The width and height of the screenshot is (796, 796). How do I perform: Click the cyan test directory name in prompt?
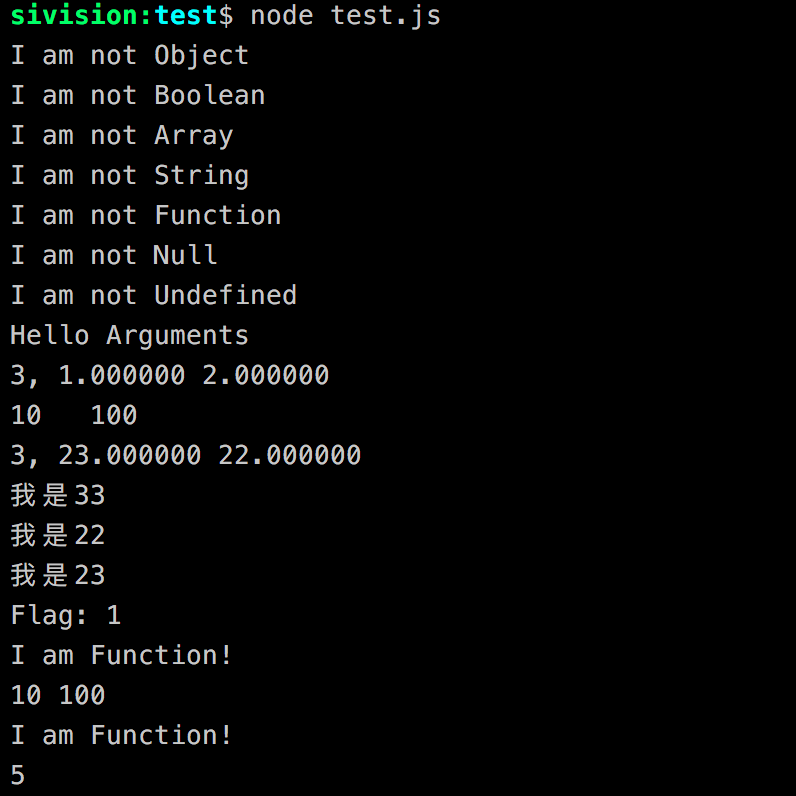(x=186, y=16)
